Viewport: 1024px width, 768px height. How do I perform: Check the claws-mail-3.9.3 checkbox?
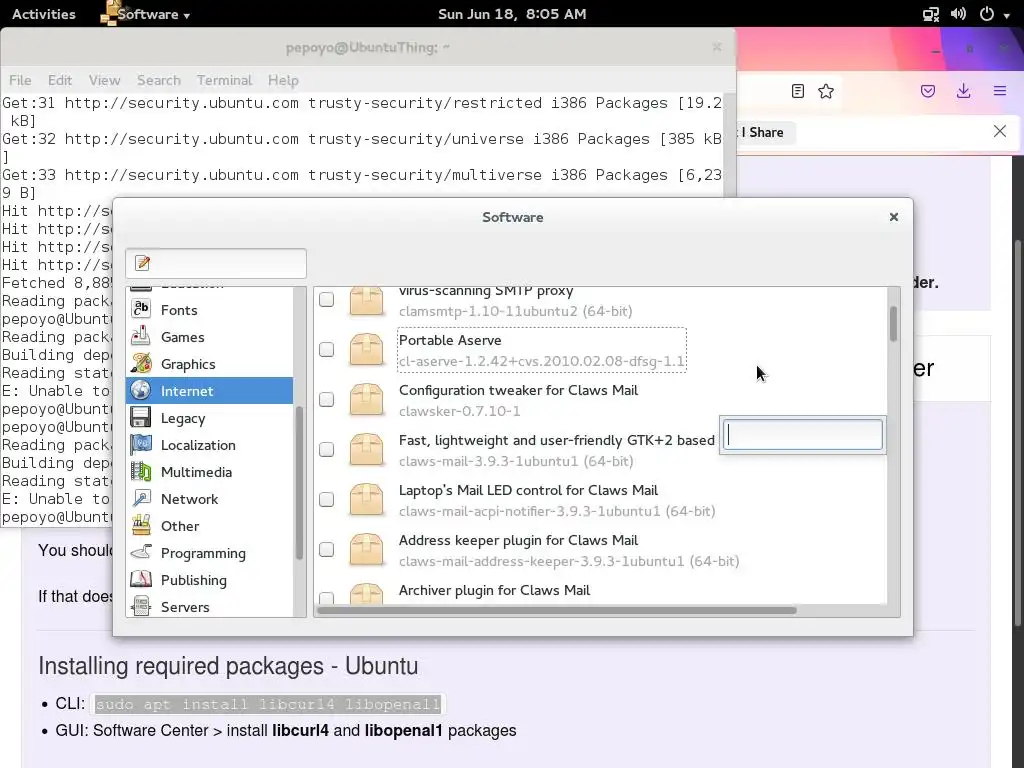(x=327, y=449)
